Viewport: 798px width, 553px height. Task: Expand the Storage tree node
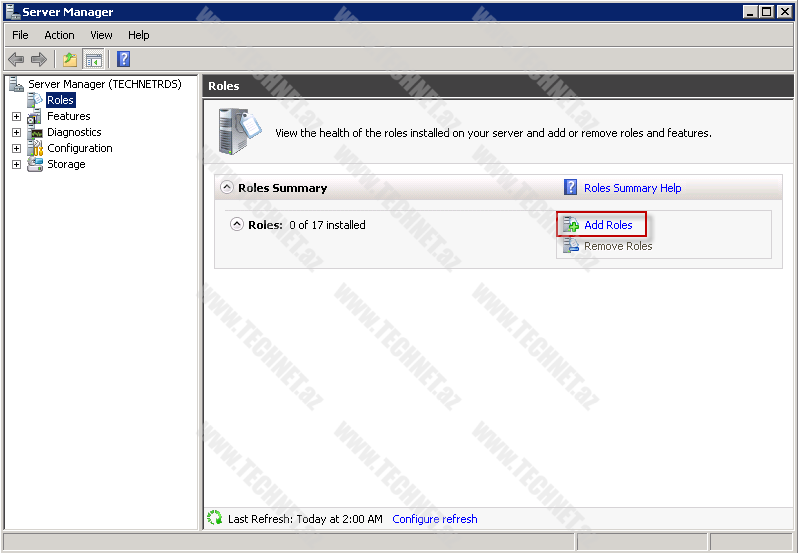pos(16,164)
